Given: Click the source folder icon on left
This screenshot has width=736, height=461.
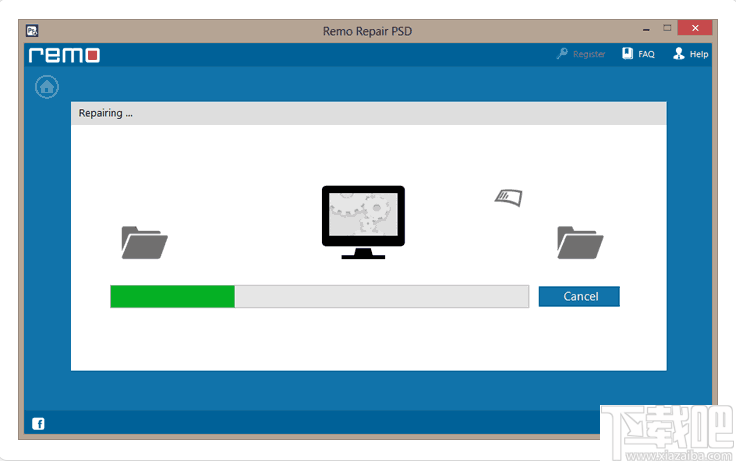Looking at the screenshot, I should [x=144, y=242].
